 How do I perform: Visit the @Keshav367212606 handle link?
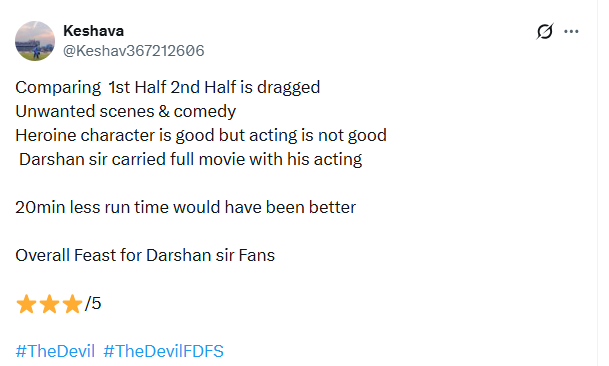click(134, 51)
